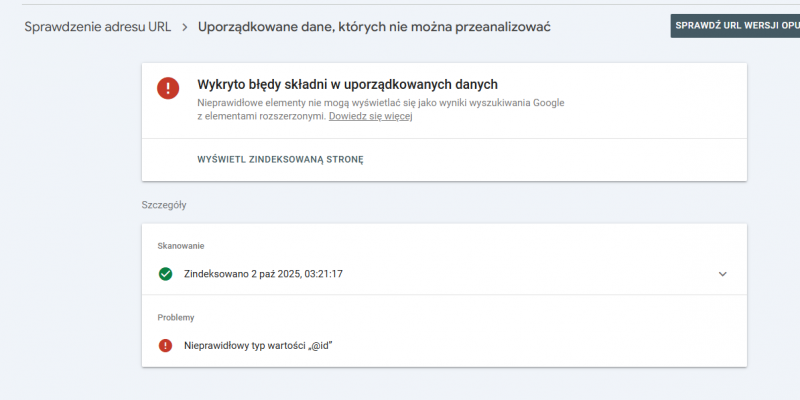Expand the Skanowanie section chevron

coord(723,274)
